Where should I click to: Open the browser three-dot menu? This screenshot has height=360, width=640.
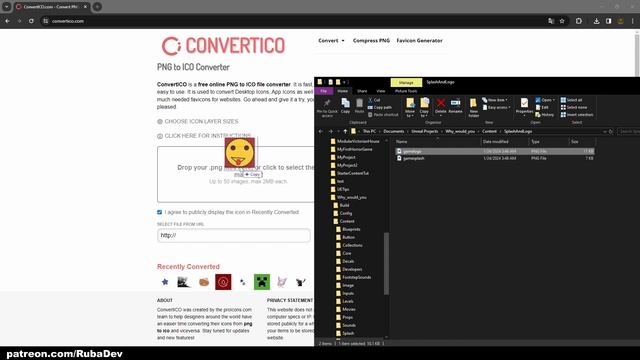633,21
